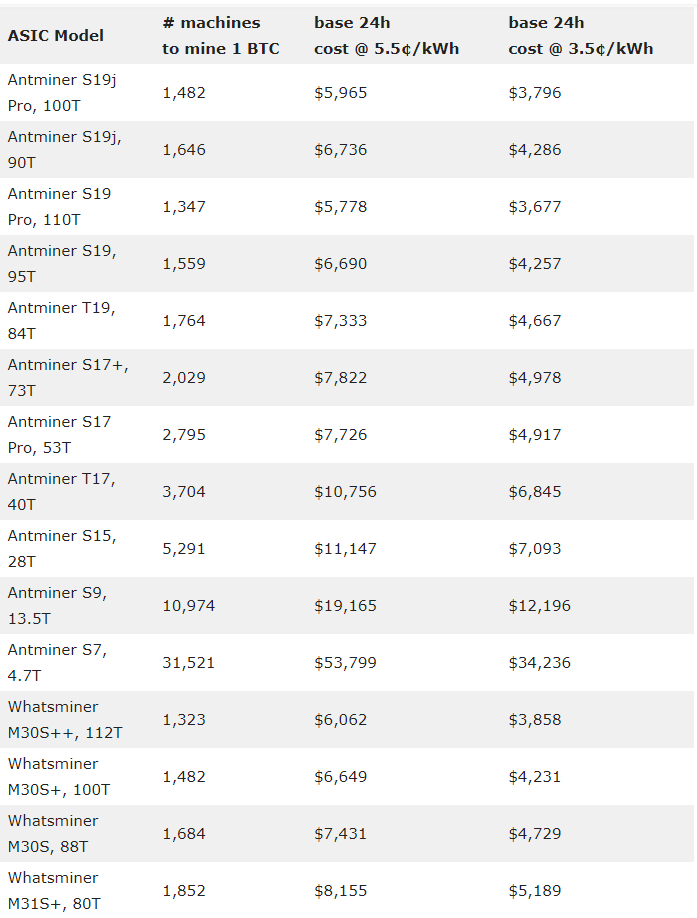The width and height of the screenshot is (697, 918).
Task: Select the Antminer T19, 84T row label
Action: [61, 321]
